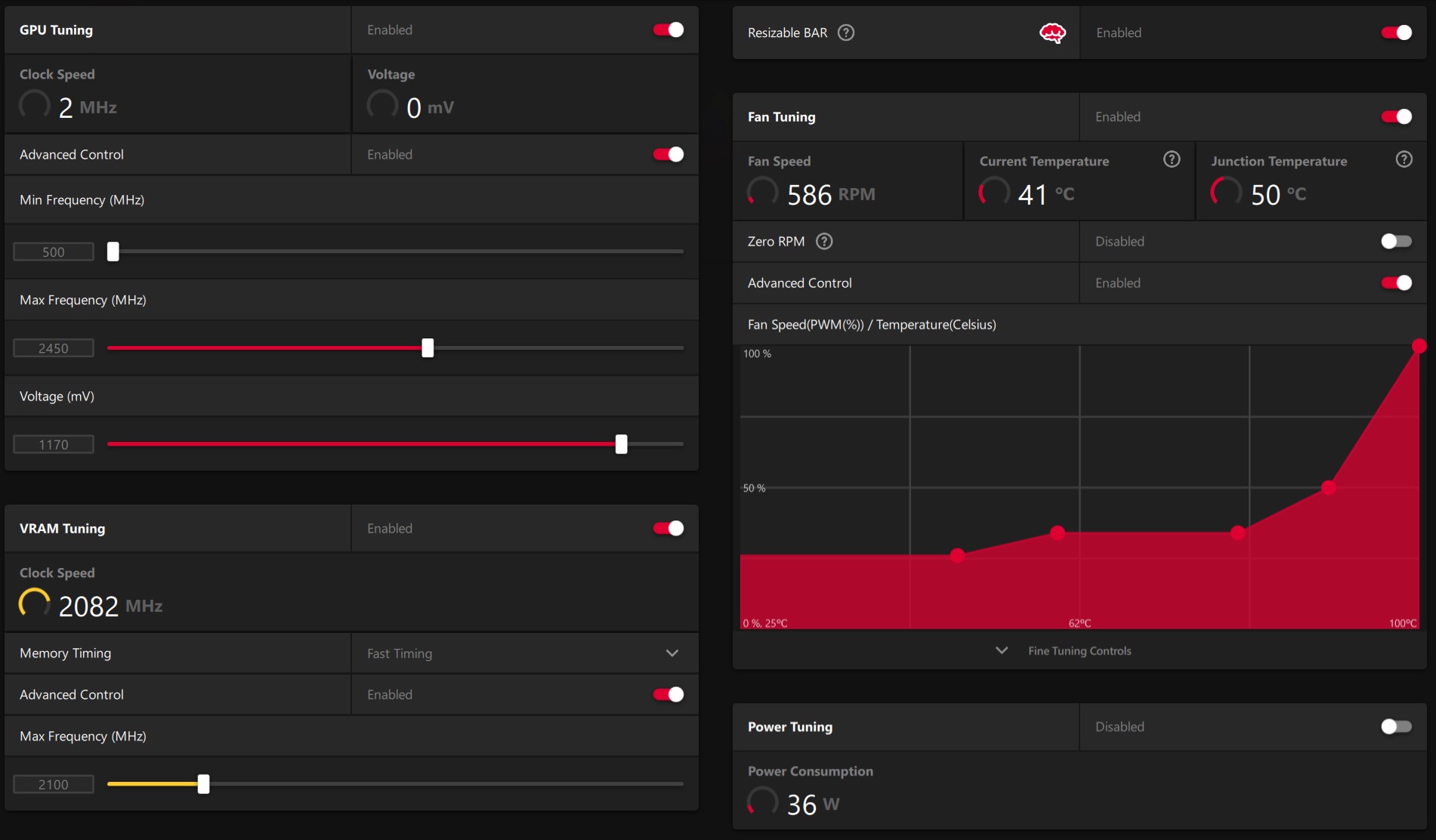This screenshot has width=1436, height=840.
Task: Click the 100 % axis label on fan graph
Action: (x=757, y=354)
